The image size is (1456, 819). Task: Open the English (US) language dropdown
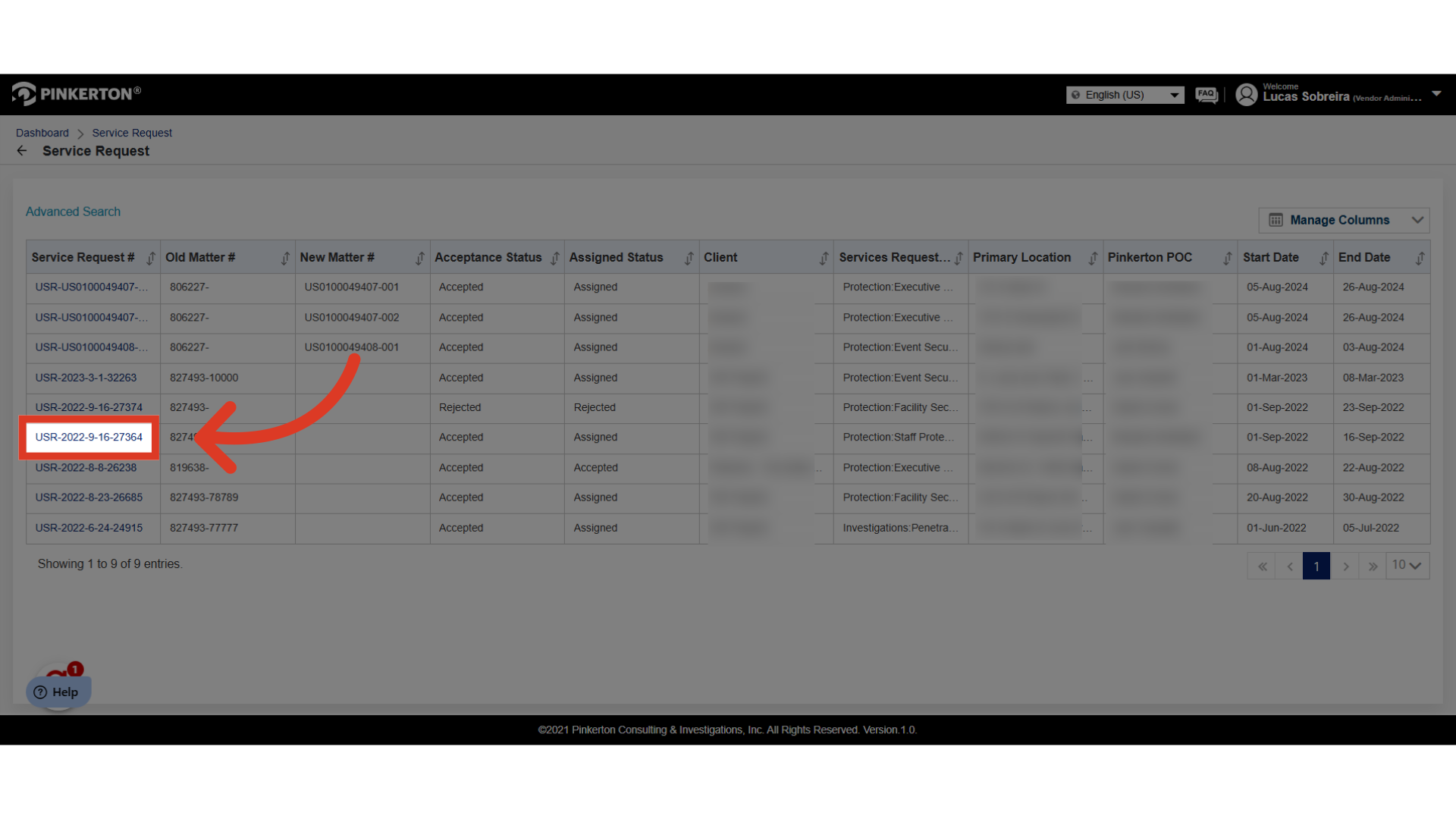1125,95
